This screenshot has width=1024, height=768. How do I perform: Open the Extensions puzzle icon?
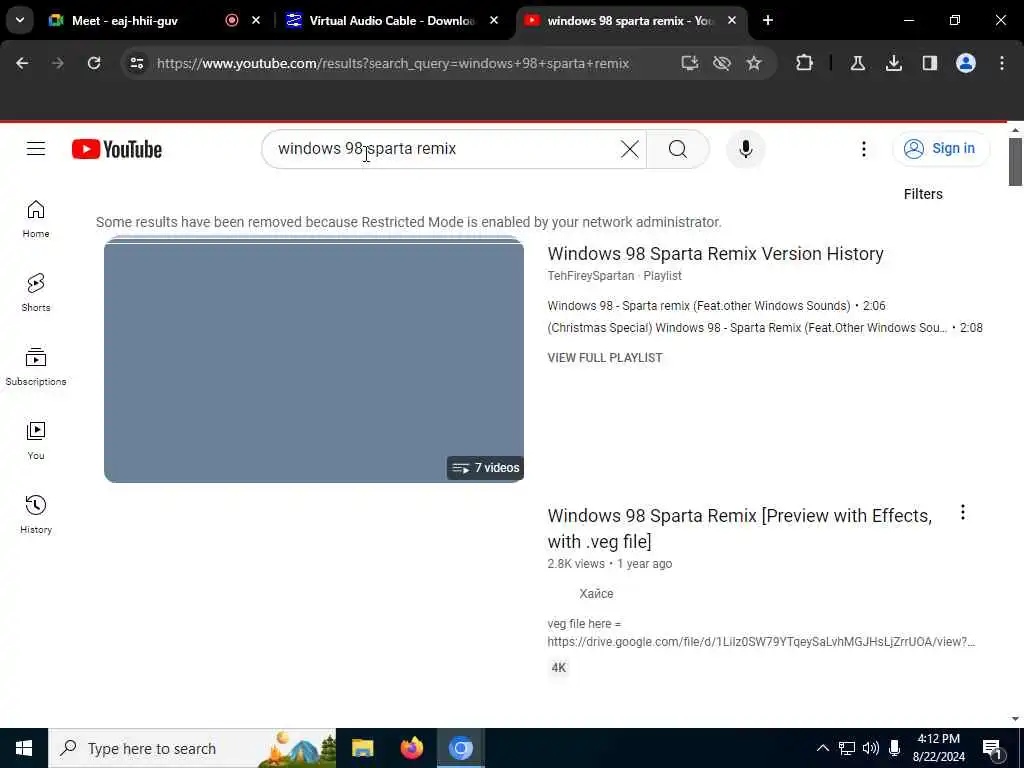[x=805, y=63]
